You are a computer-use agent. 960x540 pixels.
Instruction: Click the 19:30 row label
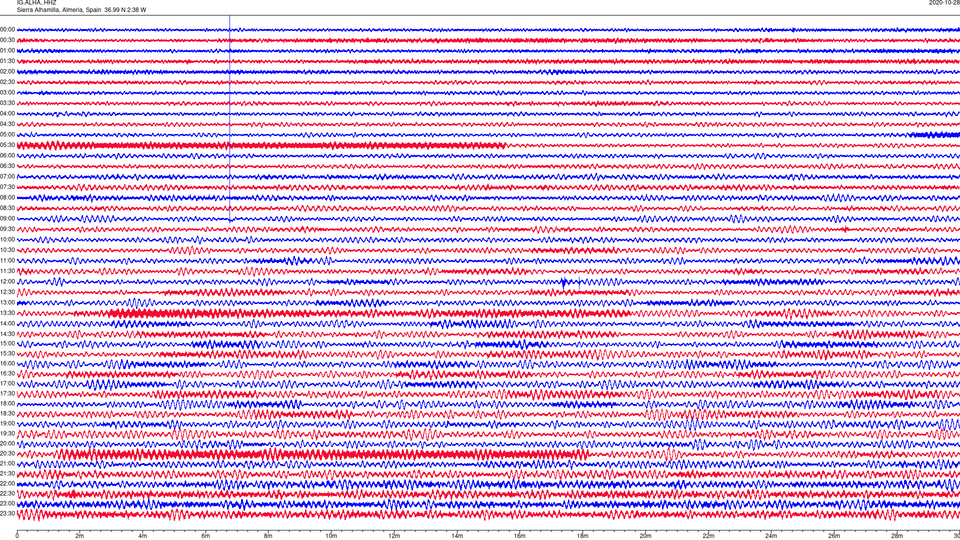7,433
